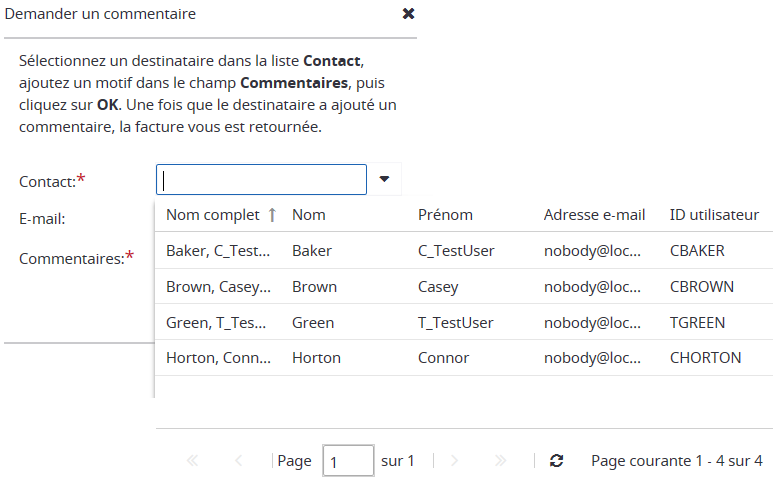Go to next page icon

(455, 461)
